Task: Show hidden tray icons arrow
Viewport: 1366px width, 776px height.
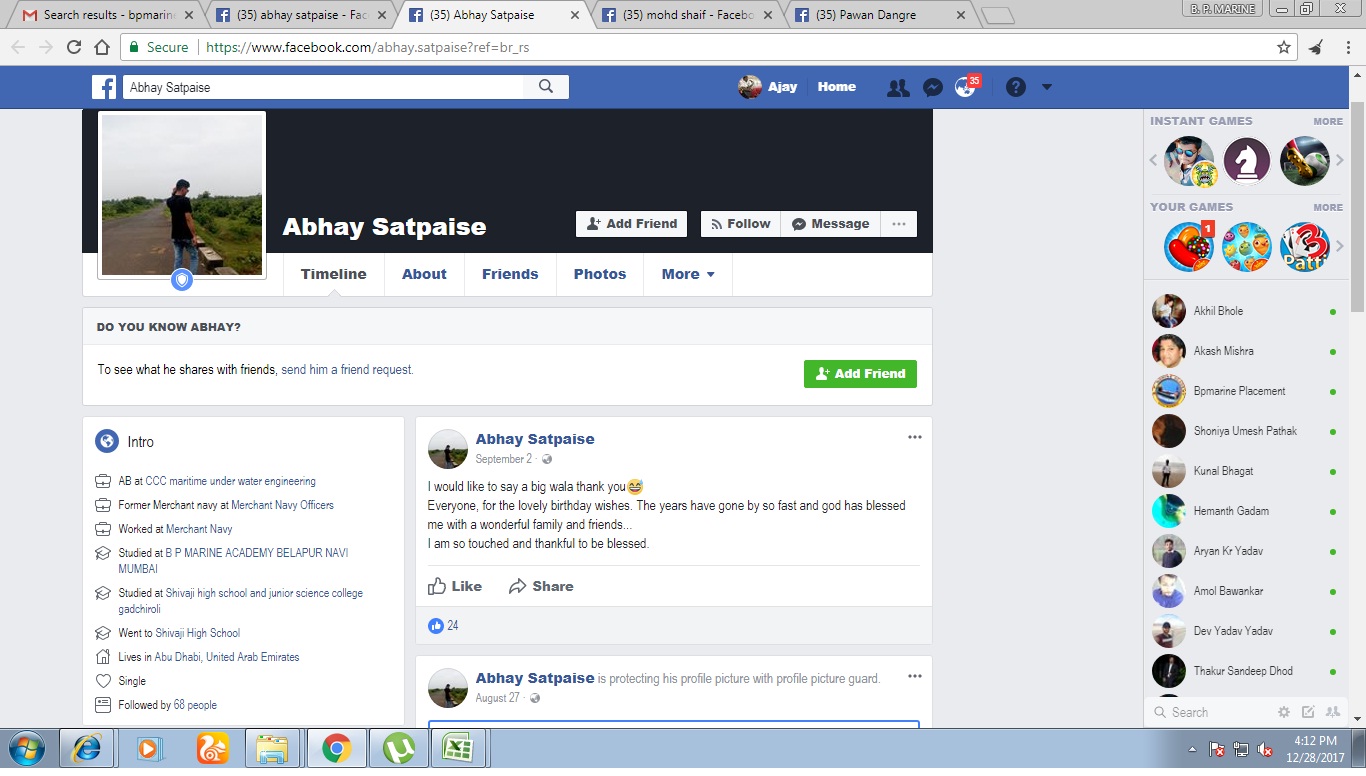Action: (x=1193, y=749)
